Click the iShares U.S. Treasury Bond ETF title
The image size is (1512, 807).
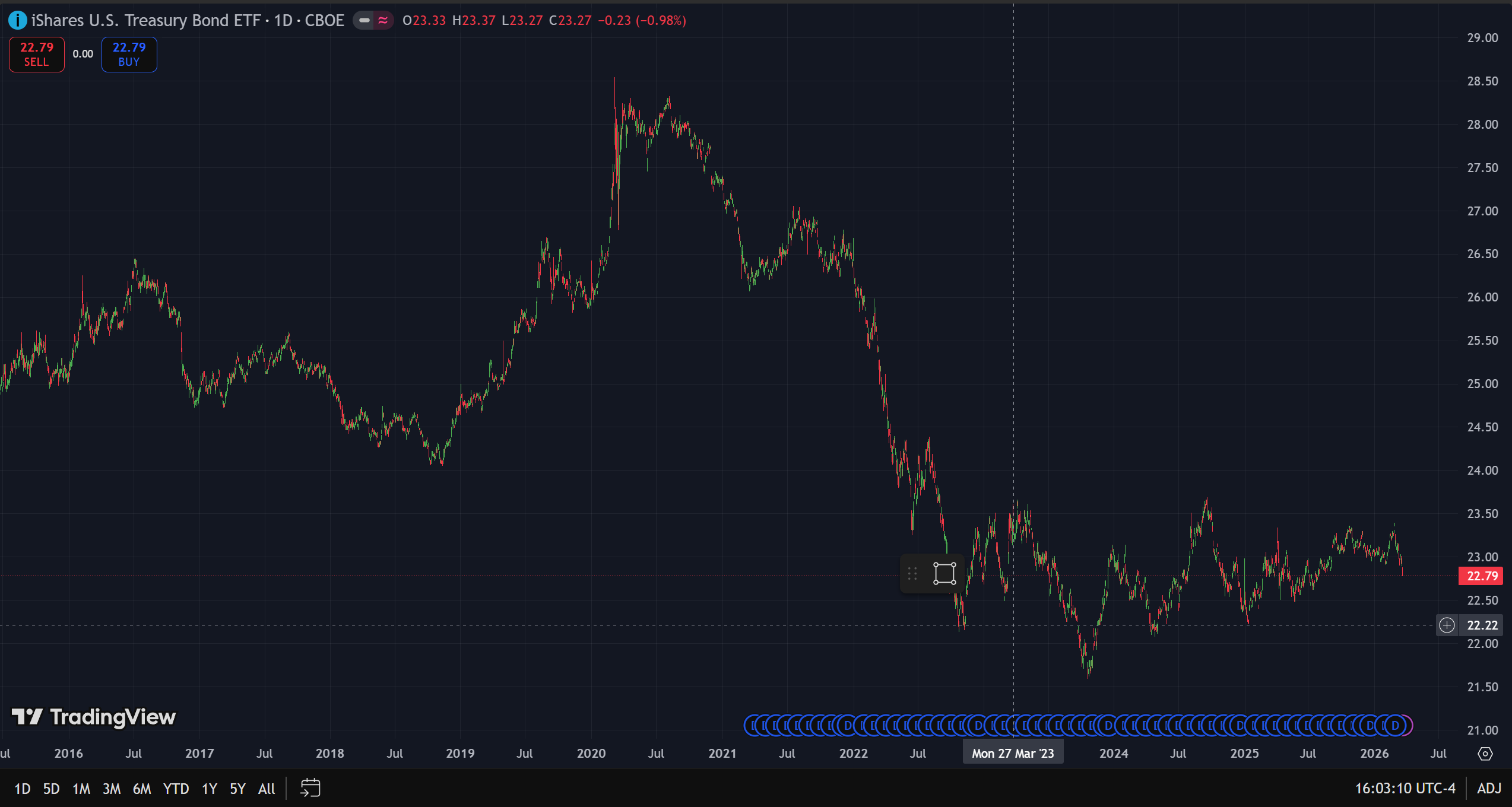click(145, 21)
